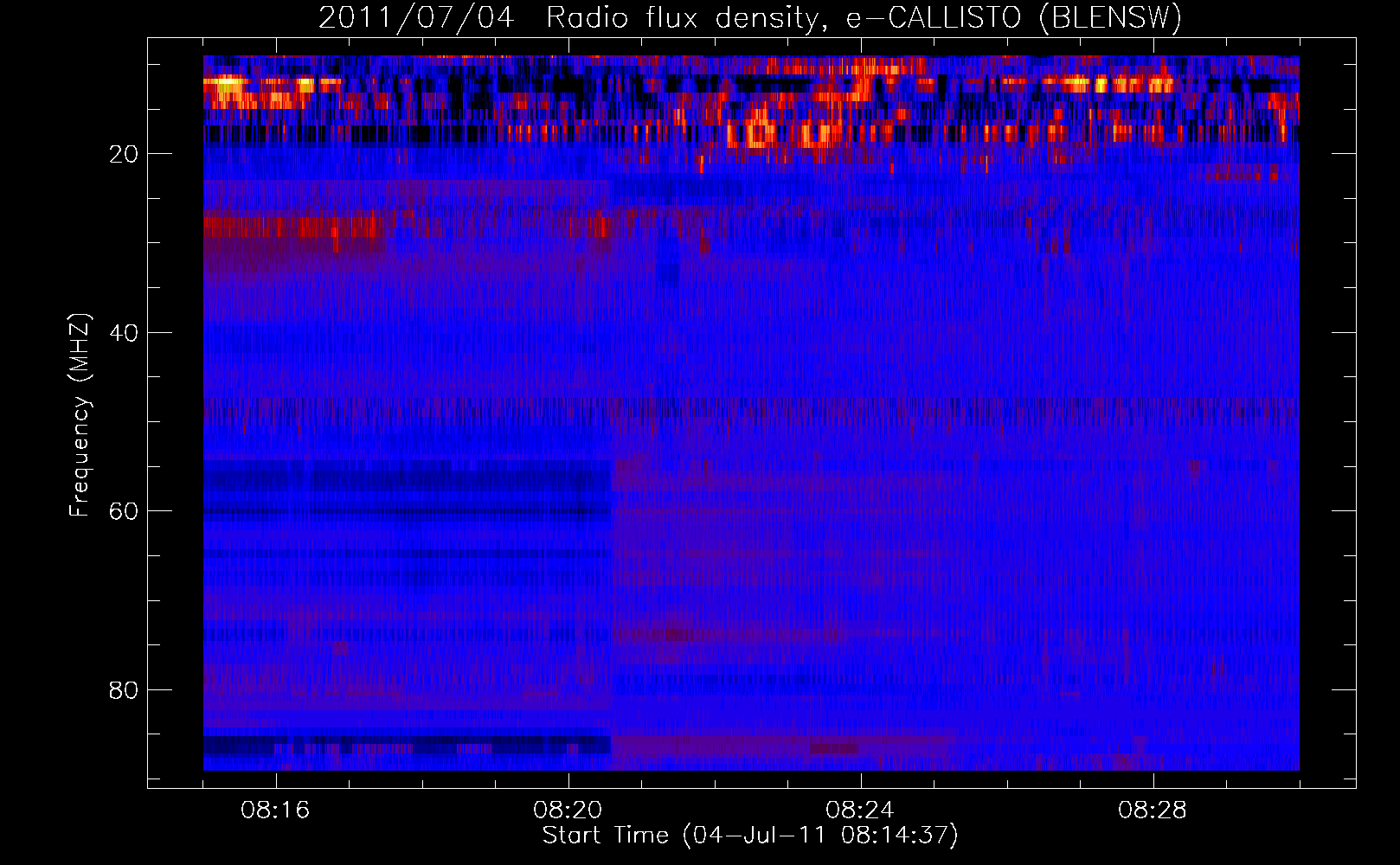
Task: Click the 08:16 time tick label
Action: click(276, 810)
